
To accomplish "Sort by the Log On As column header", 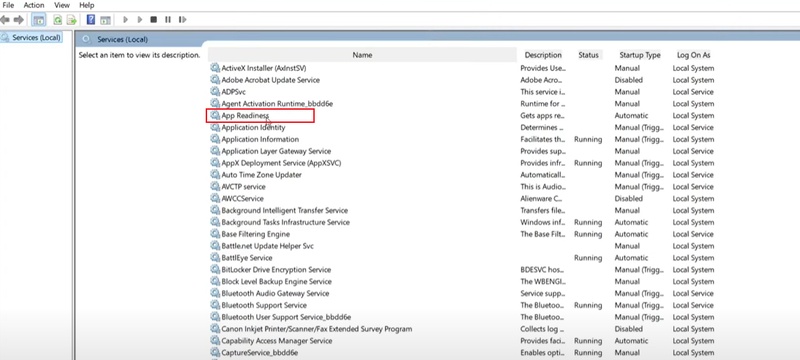I will [693, 55].
